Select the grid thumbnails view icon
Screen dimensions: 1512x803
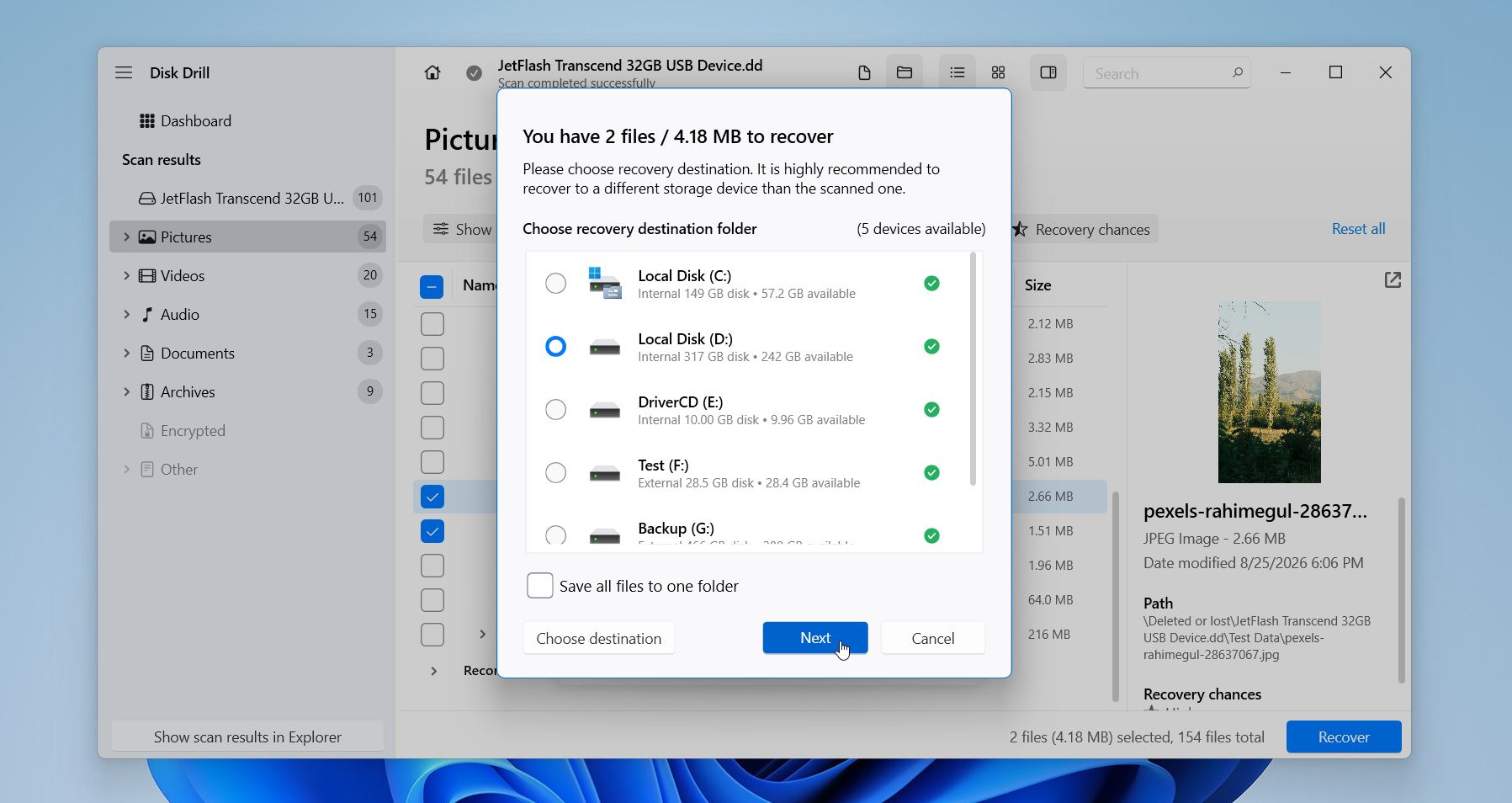point(999,73)
